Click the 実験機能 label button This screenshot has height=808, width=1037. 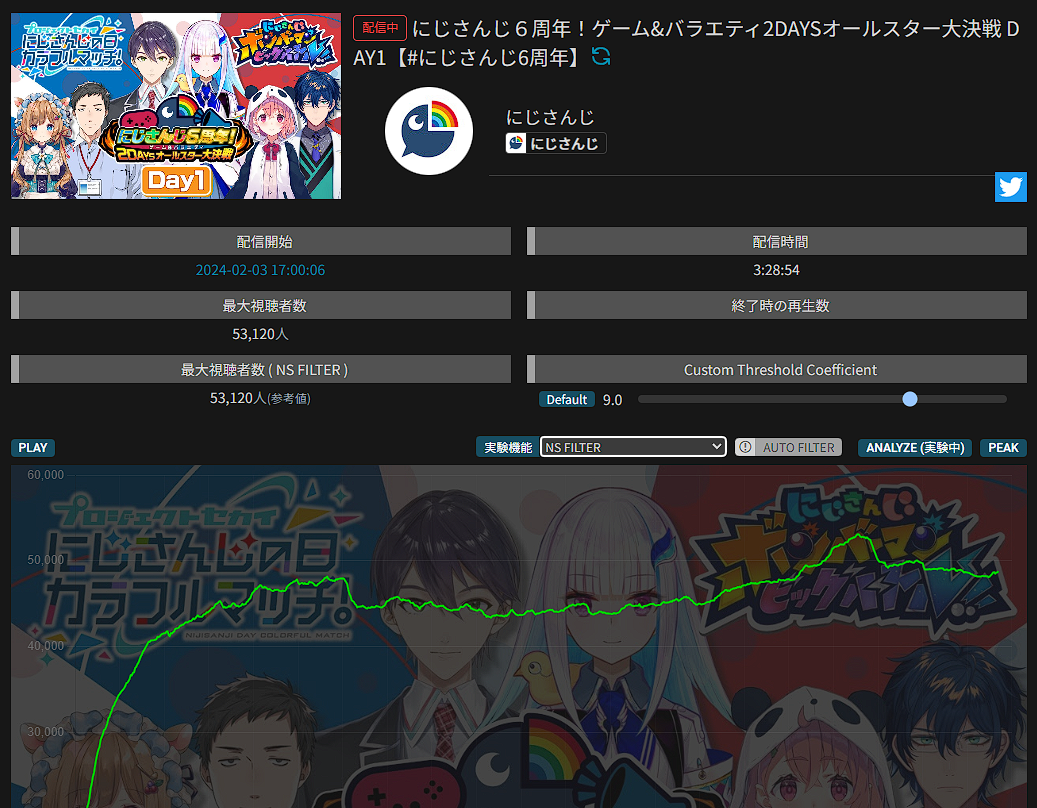click(507, 448)
